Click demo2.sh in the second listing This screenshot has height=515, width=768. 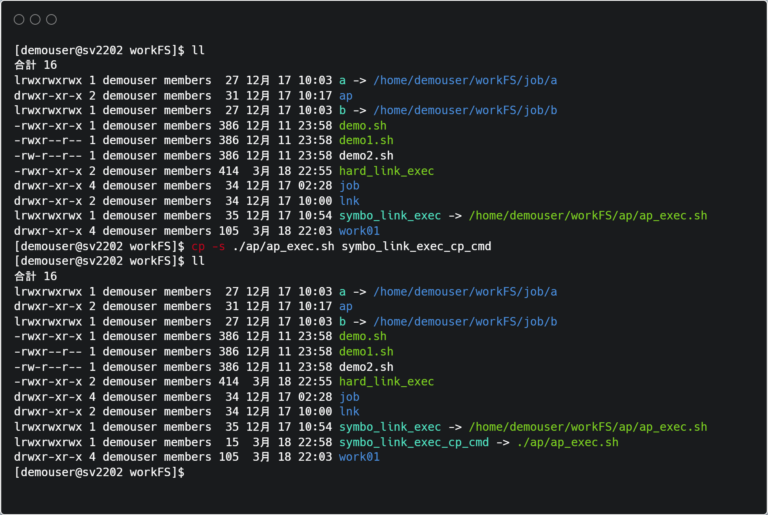coord(366,367)
